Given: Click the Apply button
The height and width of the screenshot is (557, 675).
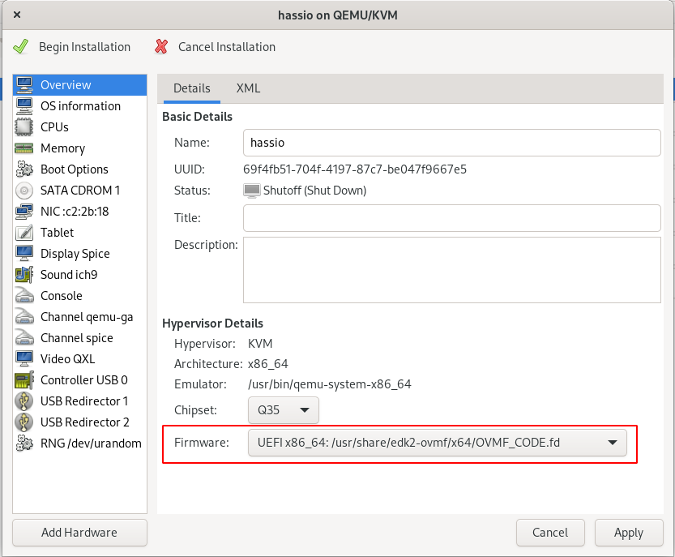Looking at the screenshot, I should coord(629,532).
